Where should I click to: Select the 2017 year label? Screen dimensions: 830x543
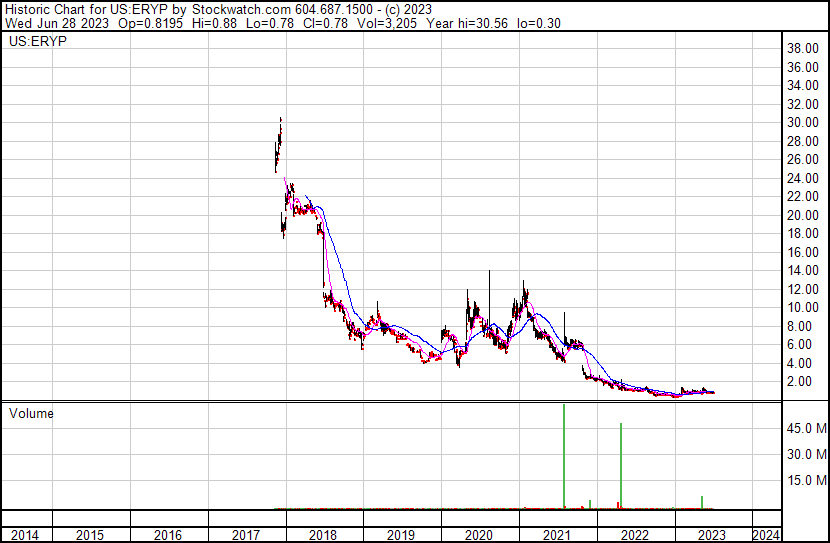click(x=246, y=535)
